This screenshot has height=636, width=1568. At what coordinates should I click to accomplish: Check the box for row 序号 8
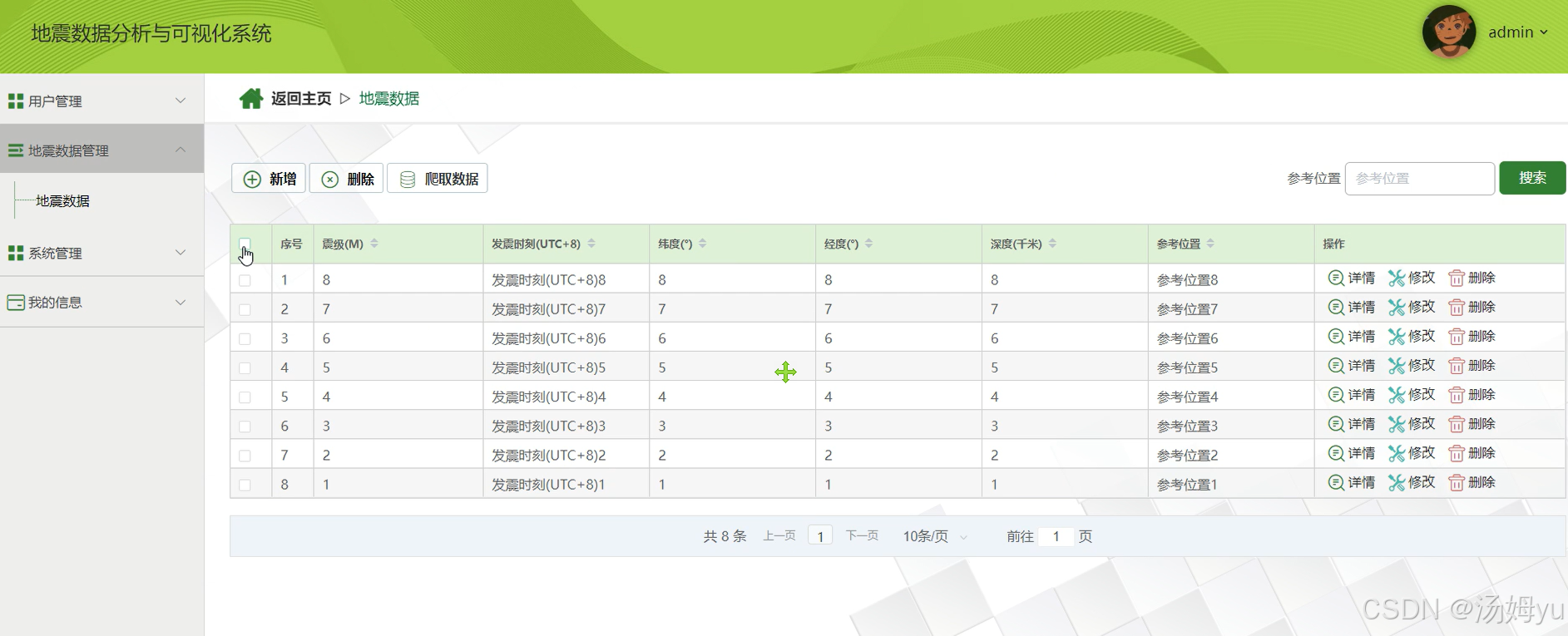pyautogui.click(x=245, y=485)
